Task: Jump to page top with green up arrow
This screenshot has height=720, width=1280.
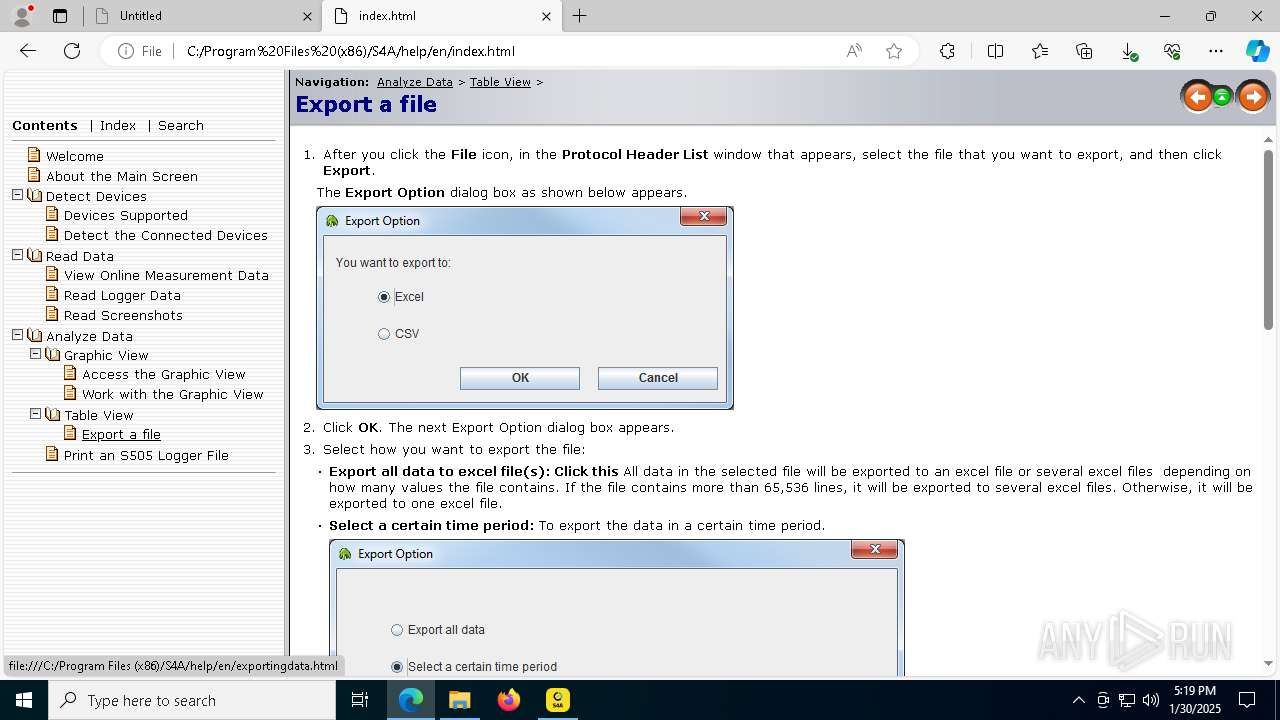Action: point(1222,97)
